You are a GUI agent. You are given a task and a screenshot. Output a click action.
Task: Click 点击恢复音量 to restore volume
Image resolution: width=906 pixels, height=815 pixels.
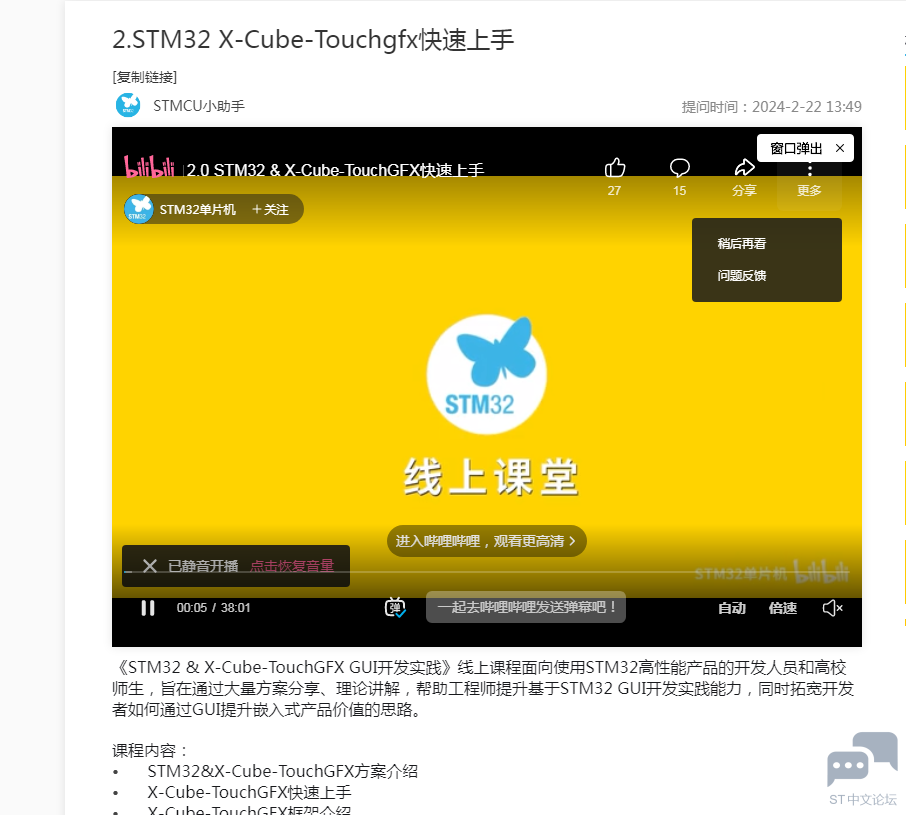(x=292, y=566)
